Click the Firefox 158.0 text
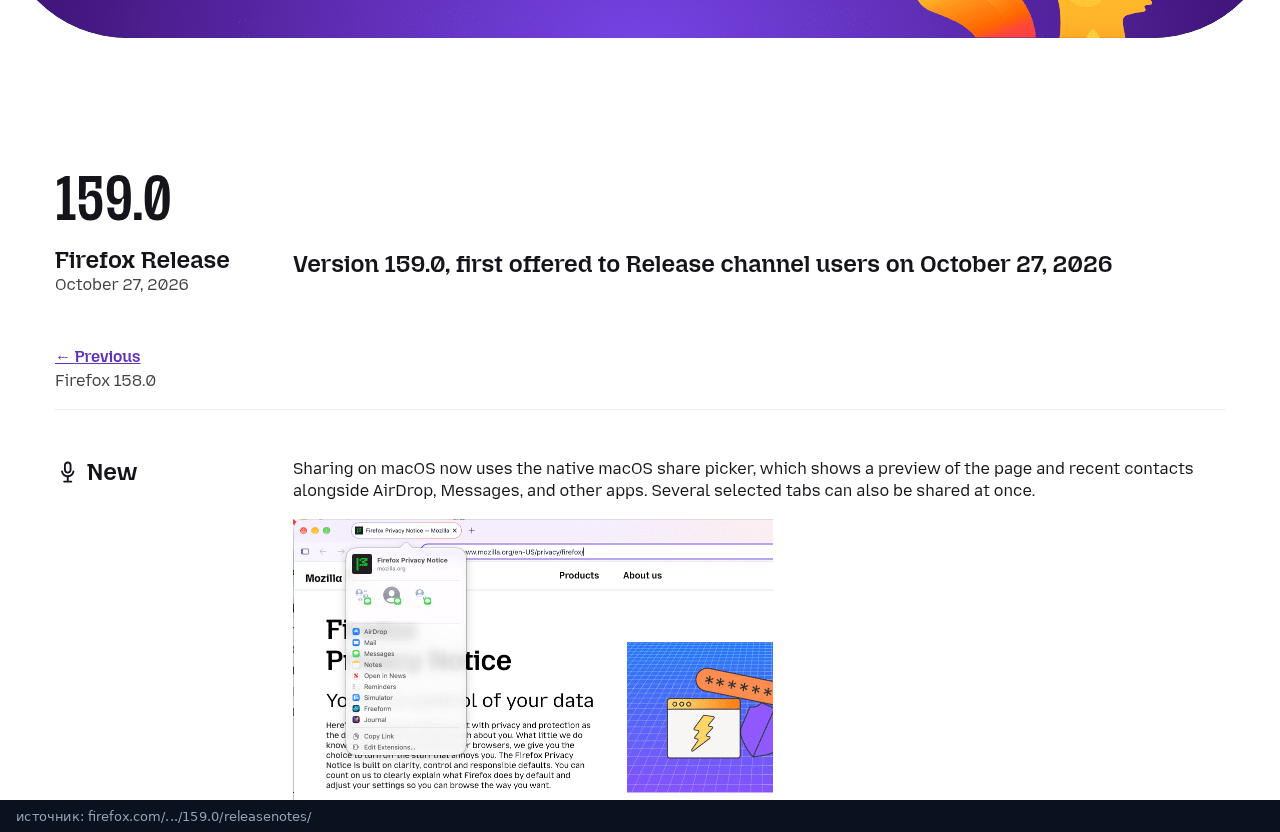This screenshot has height=832, width=1280. [x=105, y=381]
